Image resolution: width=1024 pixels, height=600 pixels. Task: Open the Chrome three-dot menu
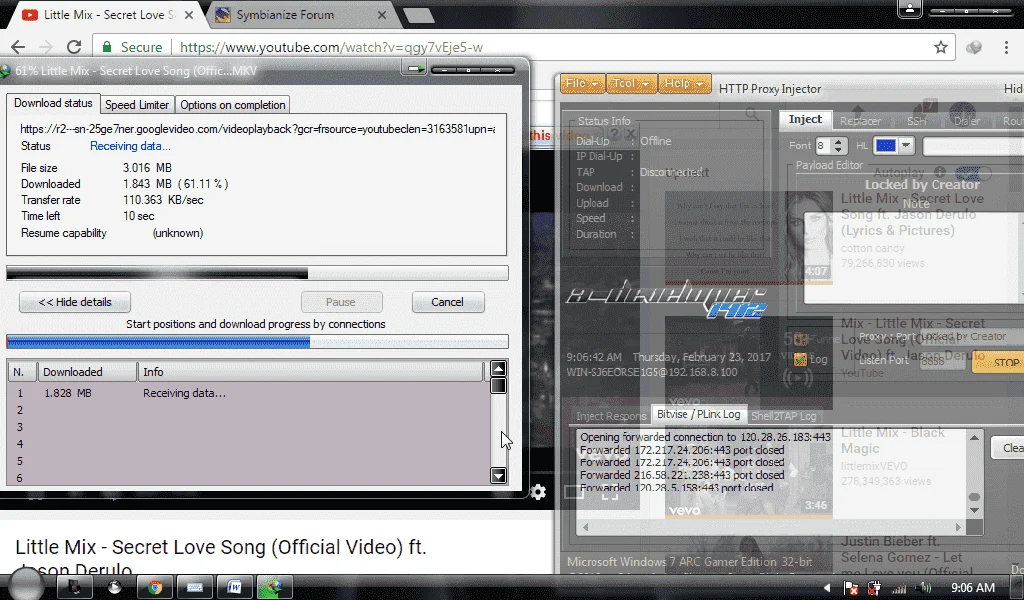[x=1006, y=47]
